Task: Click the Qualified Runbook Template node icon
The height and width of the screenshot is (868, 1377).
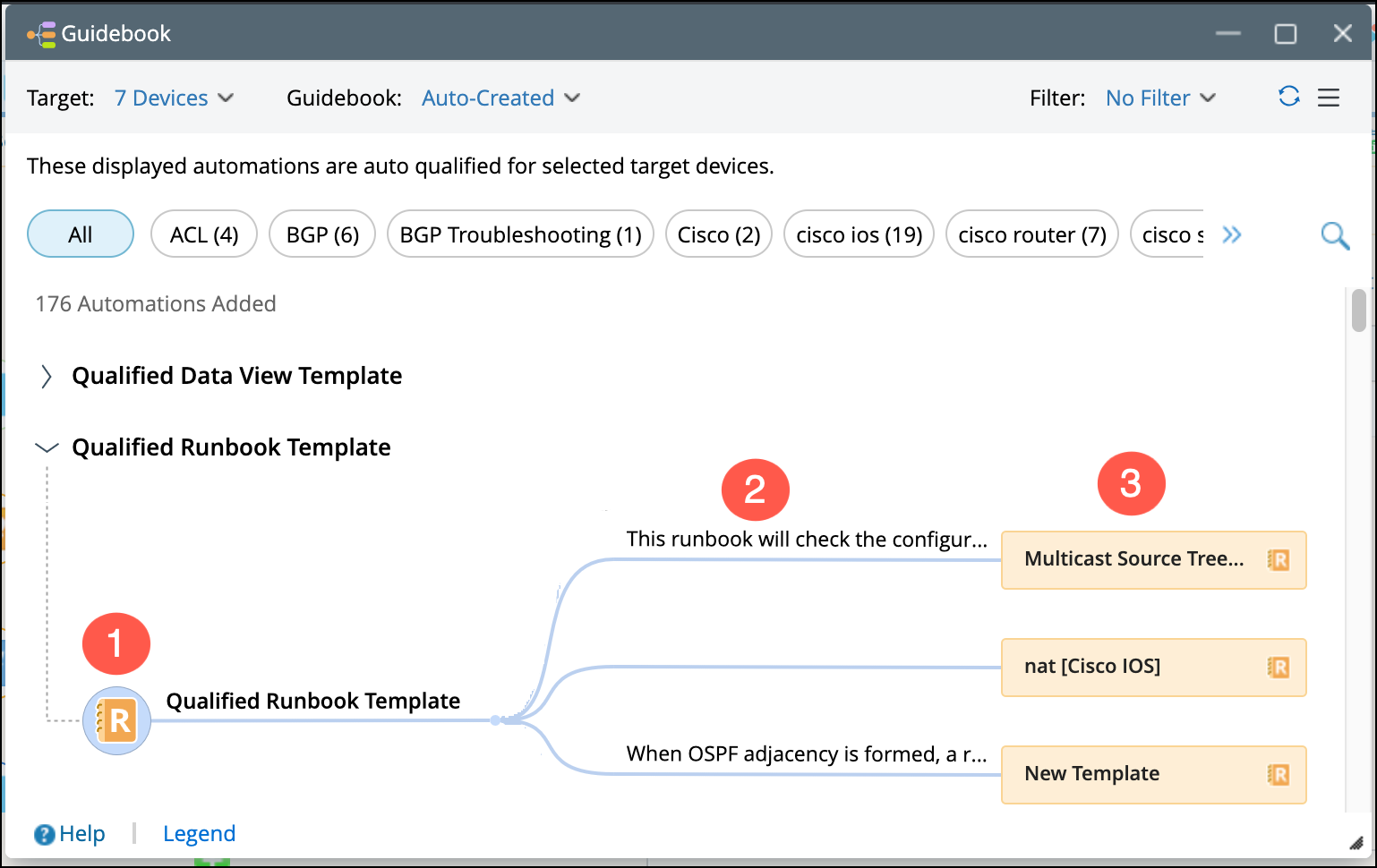Action: click(x=116, y=720)
